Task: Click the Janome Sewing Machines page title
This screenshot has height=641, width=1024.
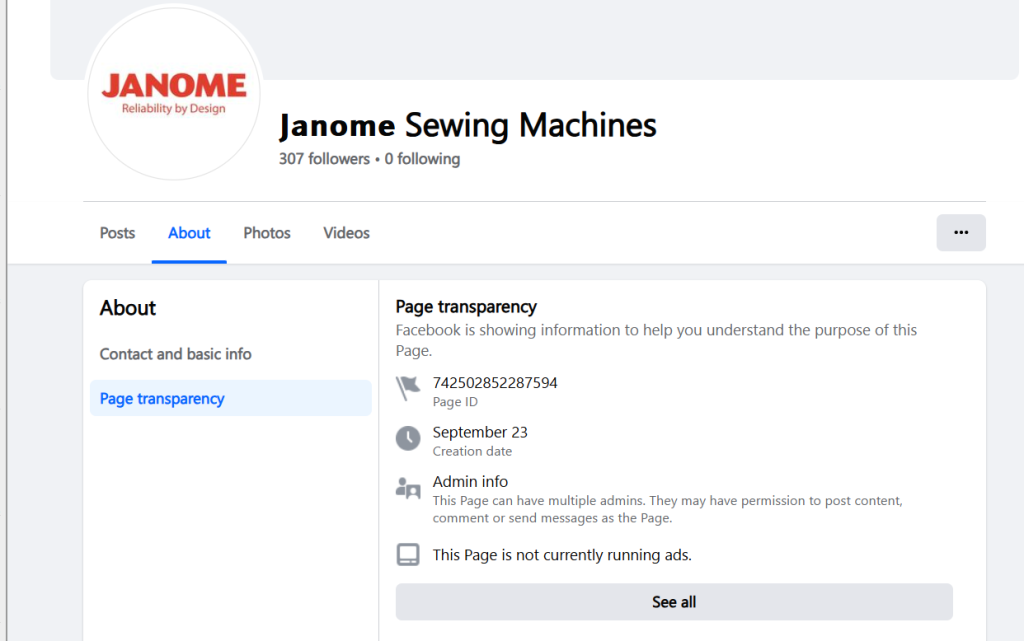Action: 467,125
